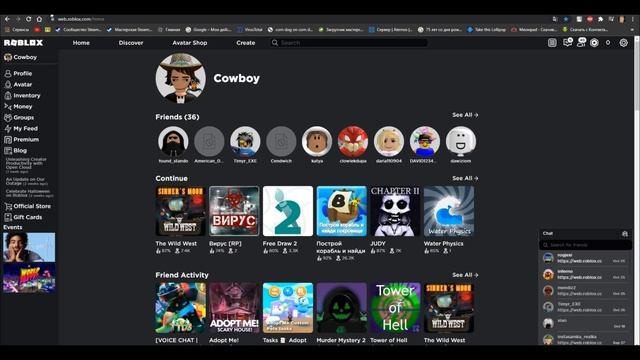
Task: Bookmark this page with the star icon
Action: point(566,19)
